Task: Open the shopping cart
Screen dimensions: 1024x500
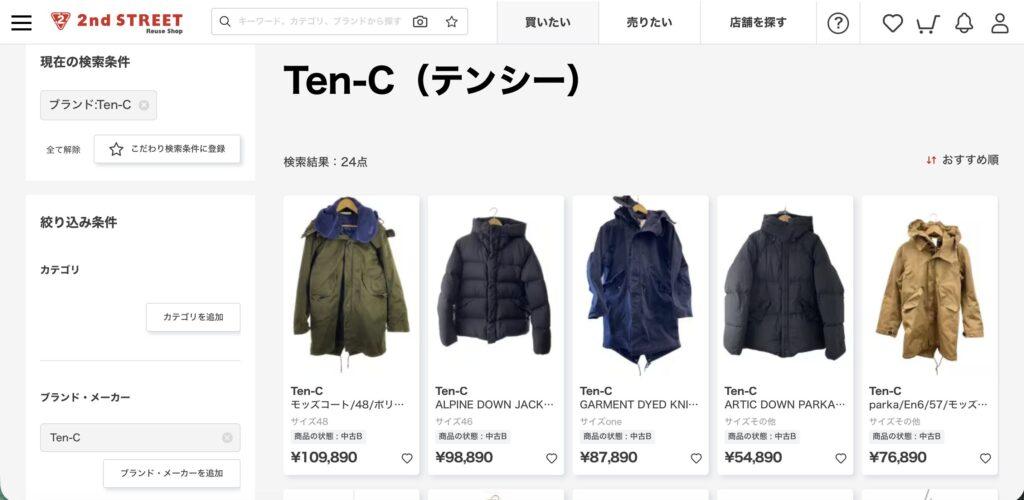Action: 928,23
